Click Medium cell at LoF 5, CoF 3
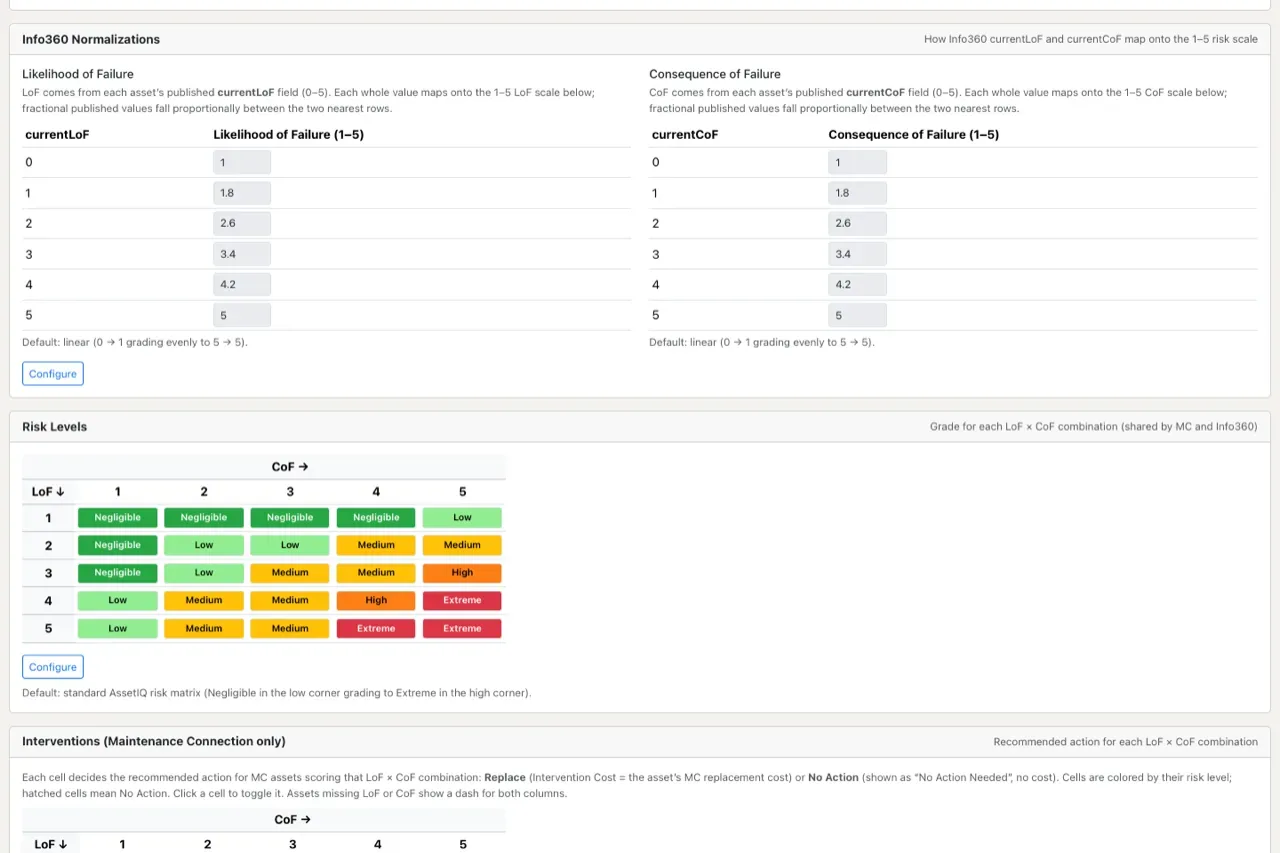 pos(290,629)
